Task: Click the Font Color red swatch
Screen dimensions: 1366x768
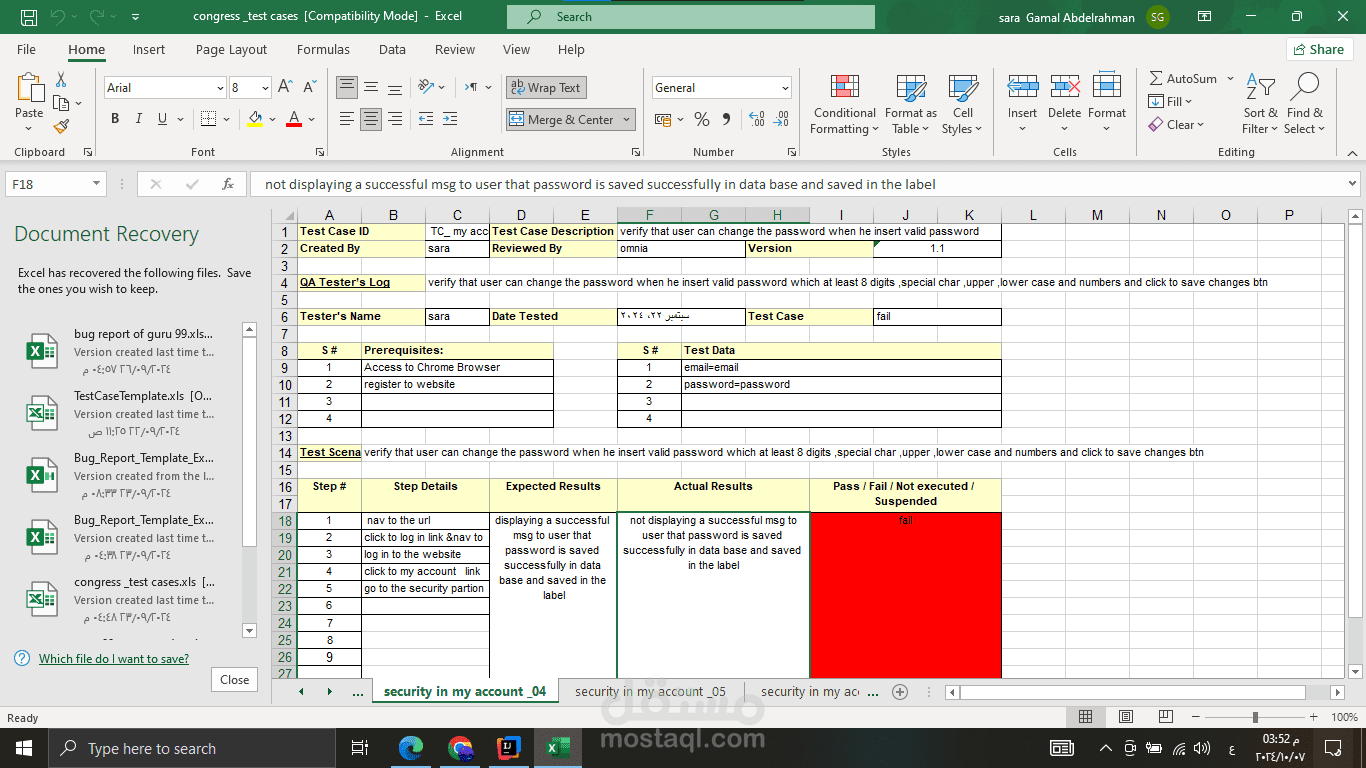Action: click(294, 120)
